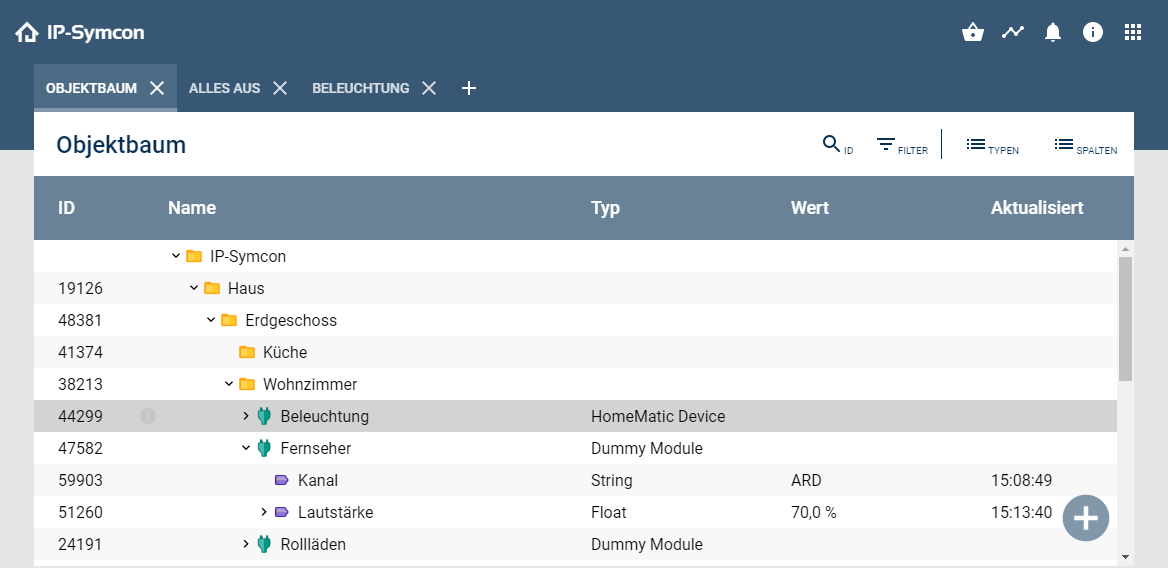Switch to the Alles Aus tab

[x=224, y=88]
